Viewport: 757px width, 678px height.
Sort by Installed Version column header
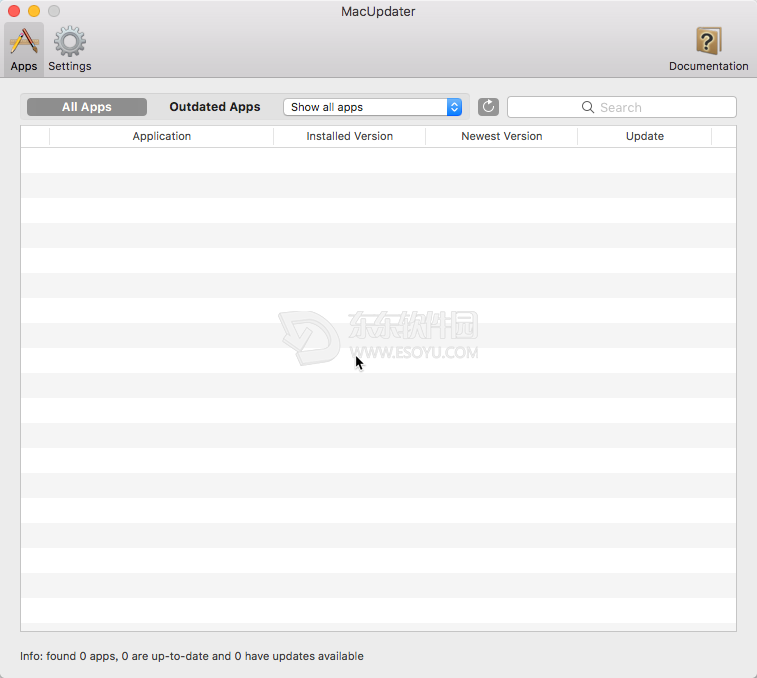(350, 136)
